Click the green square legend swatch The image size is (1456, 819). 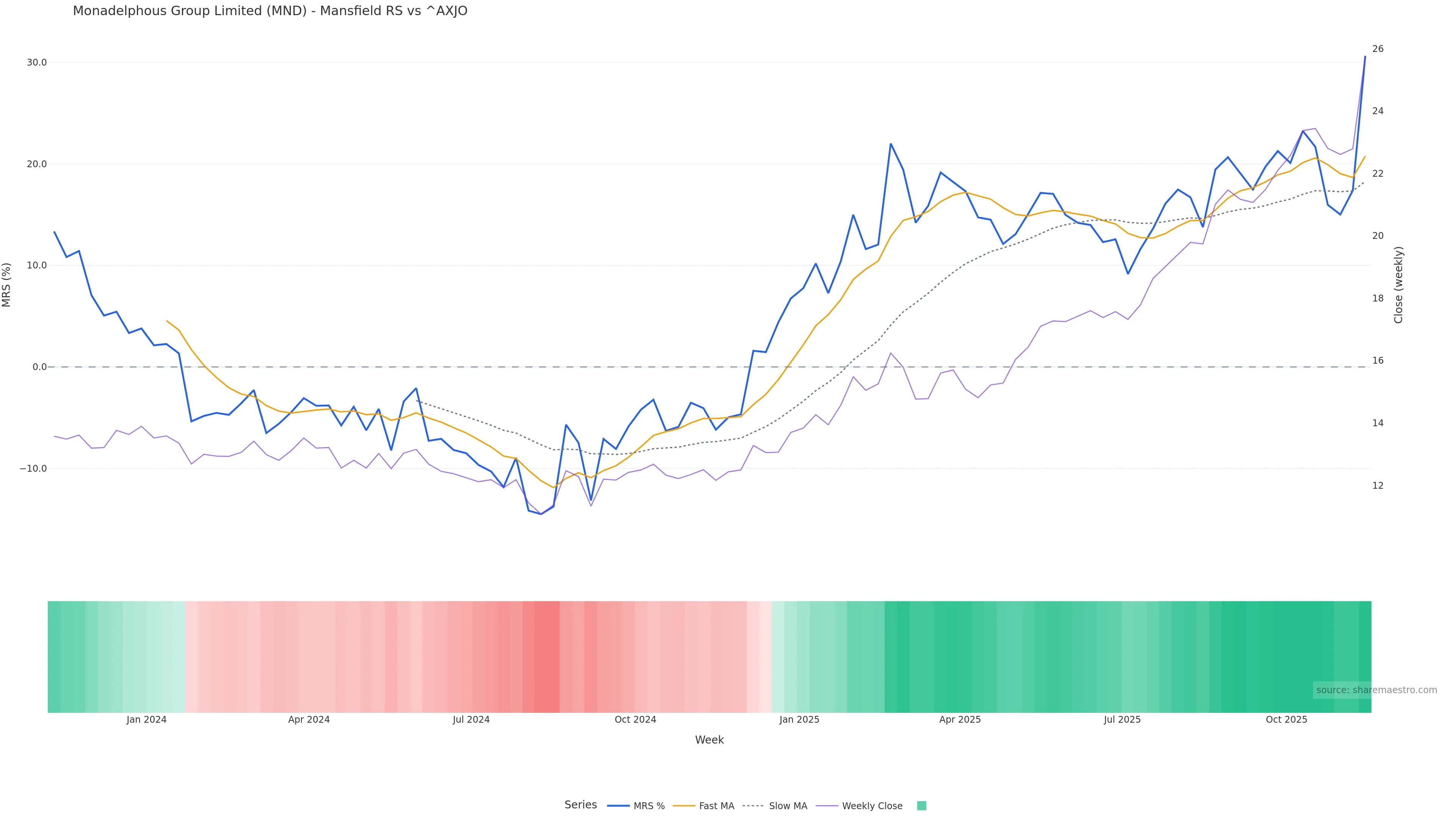[x=921, y=806]
